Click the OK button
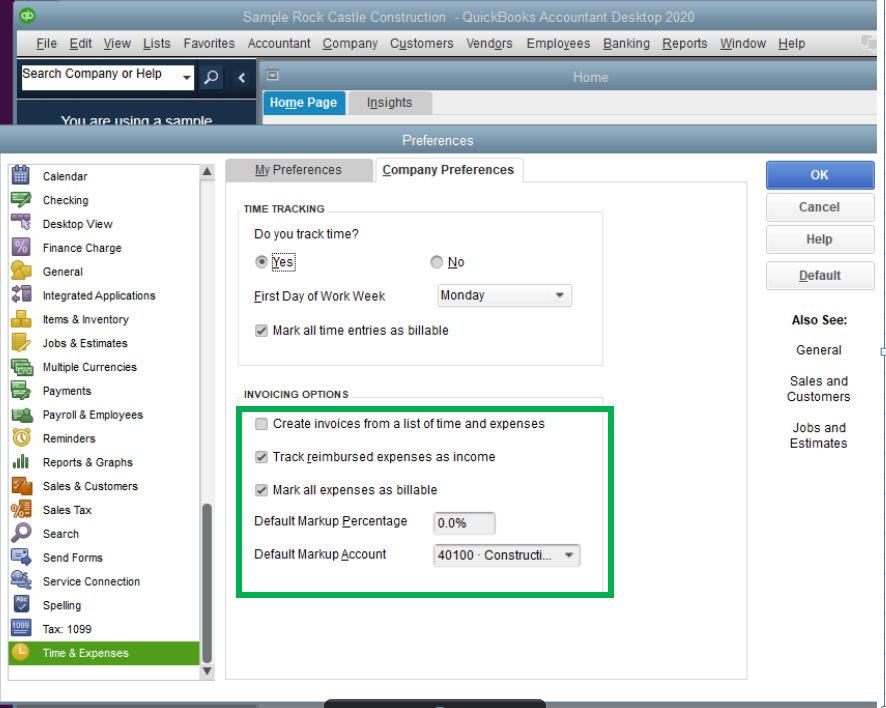 (x=819, y=175)
